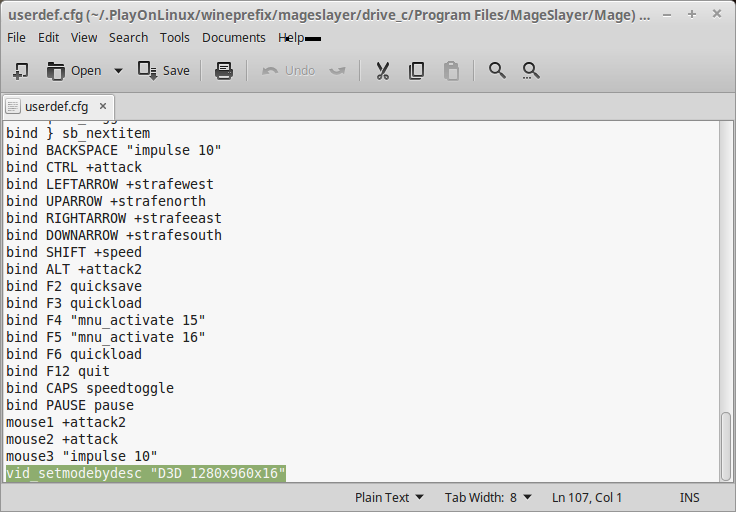Click the Copy icon
The height and width of the screenshot is (512, 736).
pyautogui.click(x=416, y=71)
